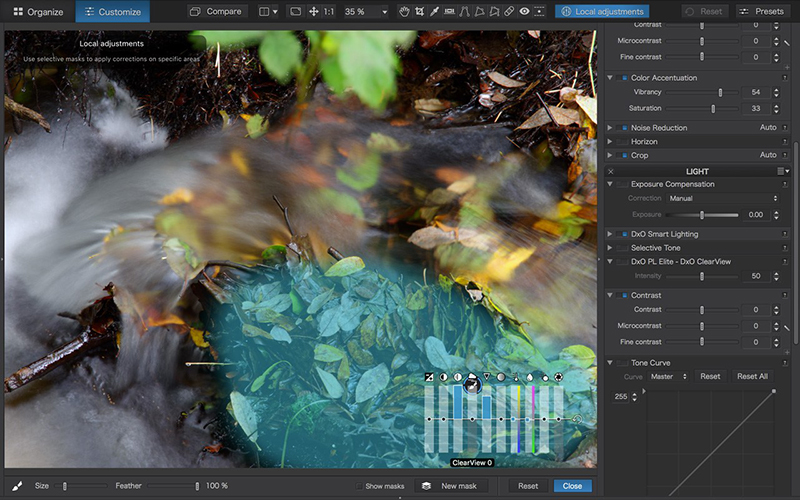800x500 pixels.
Task: Toggle Noise Reduction enable switch
Action: click(621, 128)
